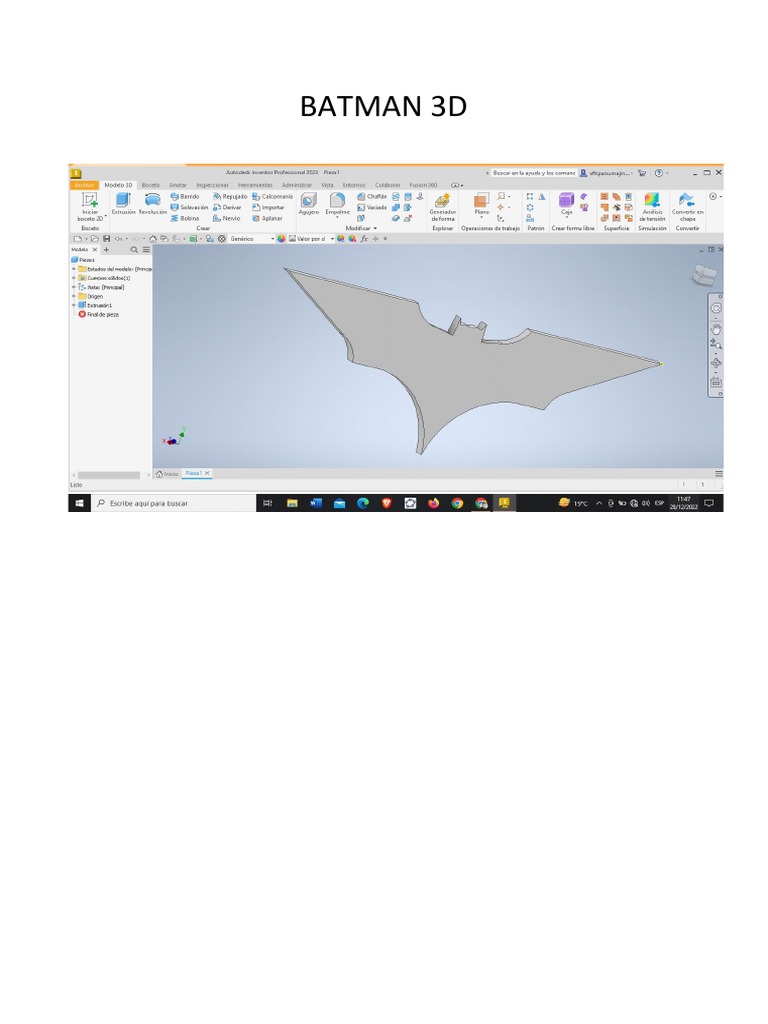
Task: Start a new 2D sketch with Iniciar boceto 2D
Action: pos(90,206)
